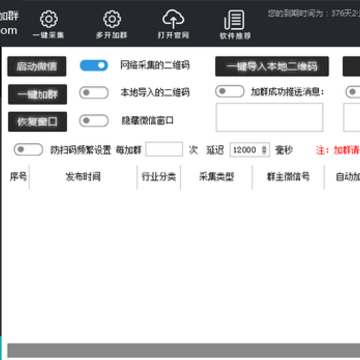This screenshot has width=360, height=360.
Task: Enable the 本地导入的二维码 toggle
Action: tap(94, 93)
